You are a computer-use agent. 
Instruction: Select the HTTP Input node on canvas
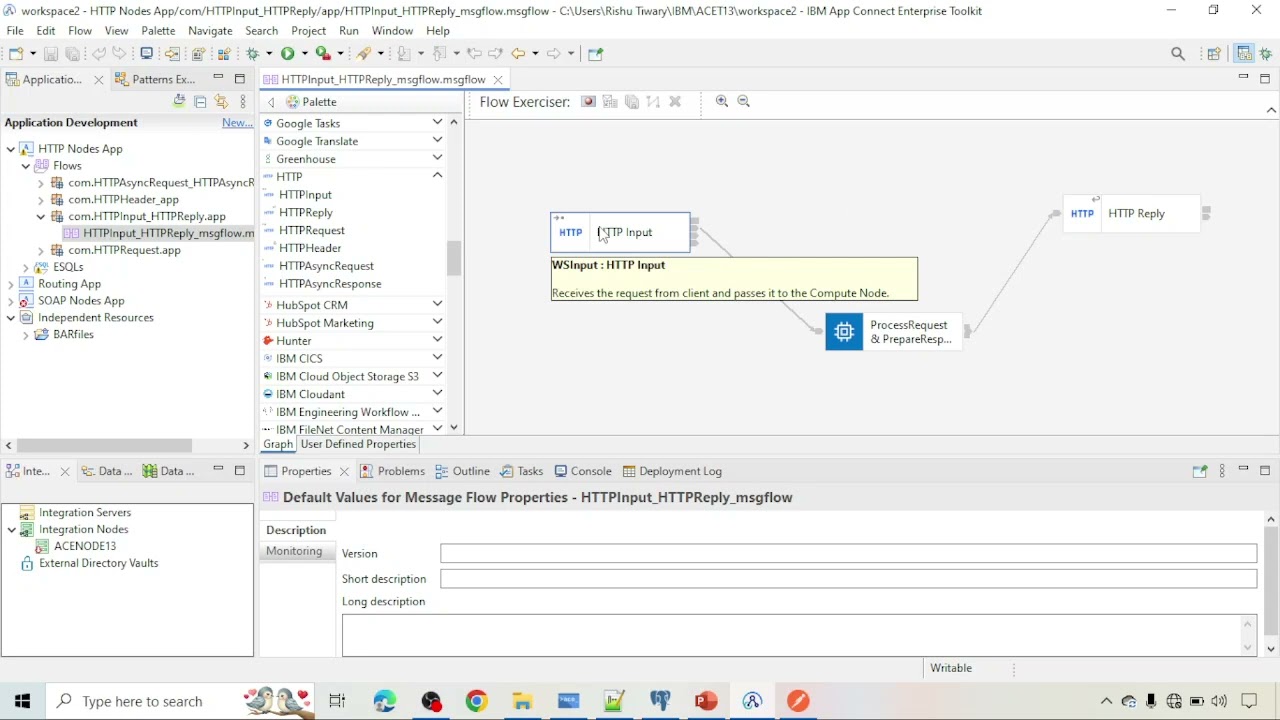(620, 232)
